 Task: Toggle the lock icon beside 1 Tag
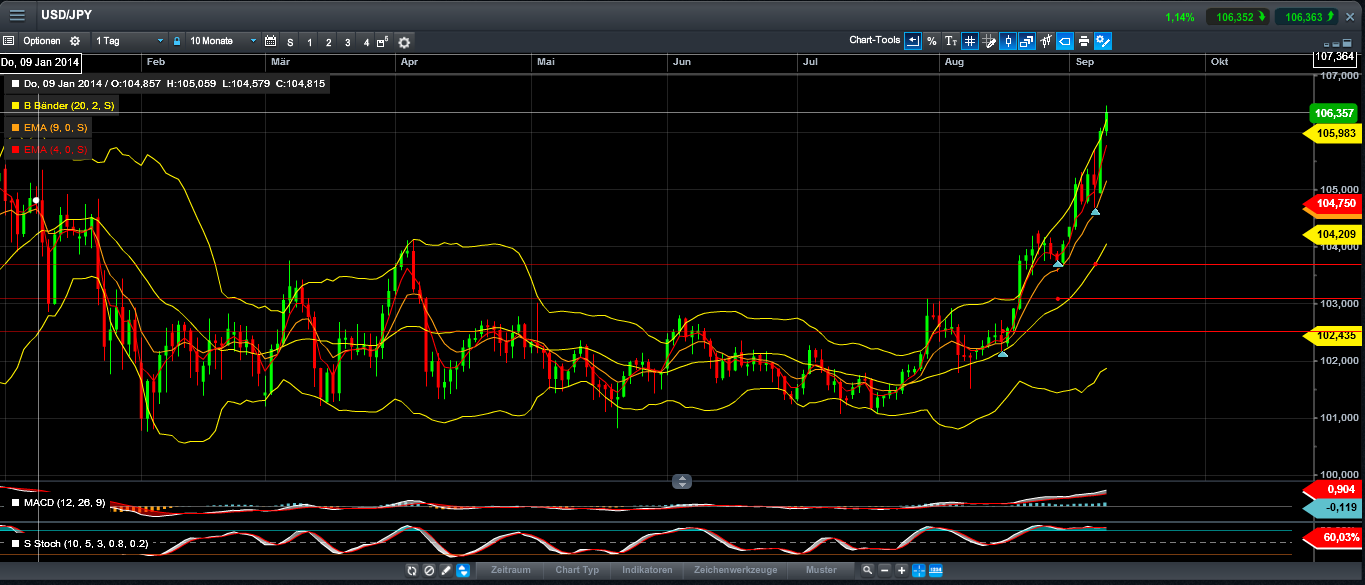point(177,41)
